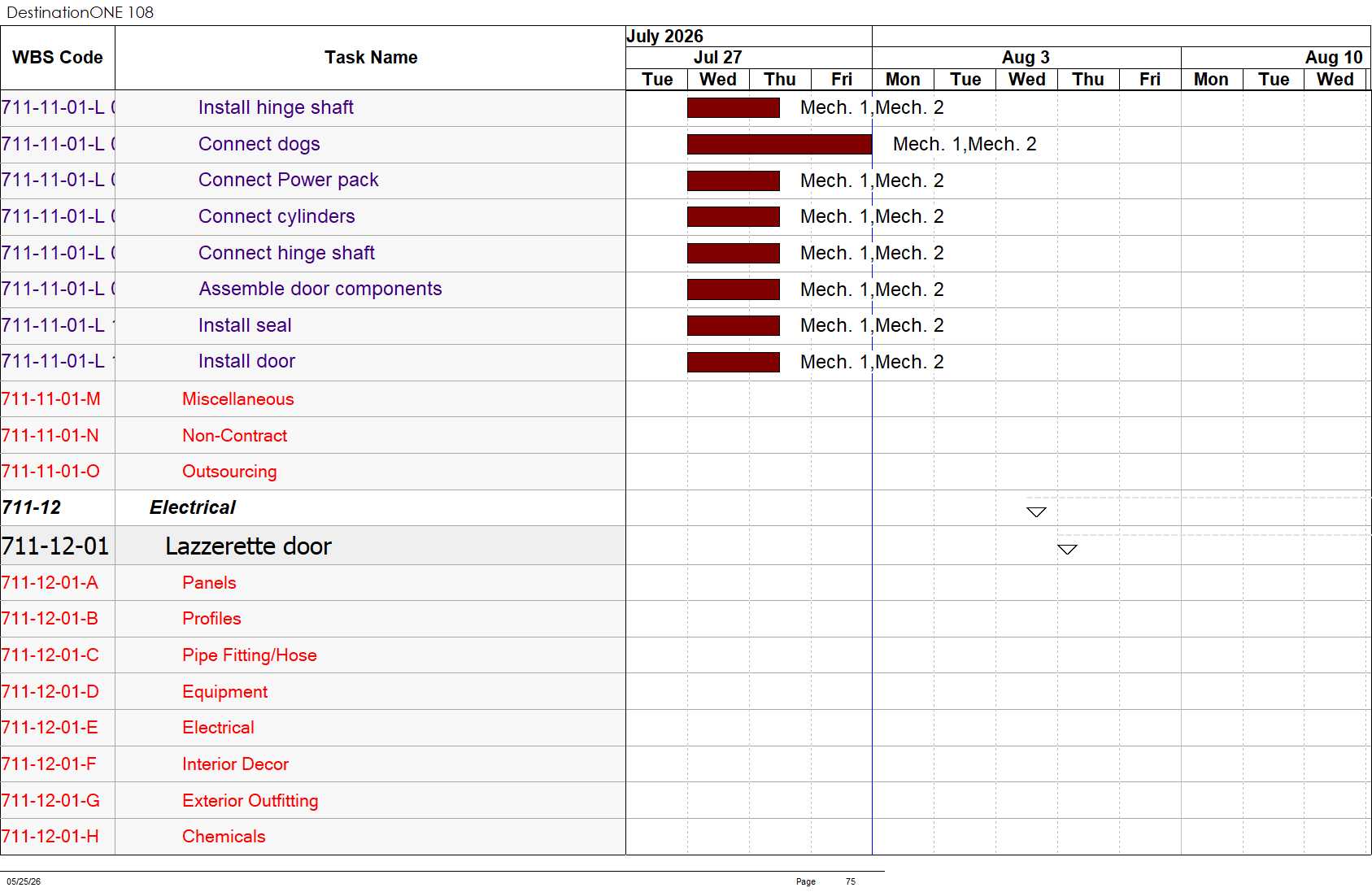Click the Pipe Fitting/Hose task
The image size is (1372, 892).
click(x=249, y=655)
